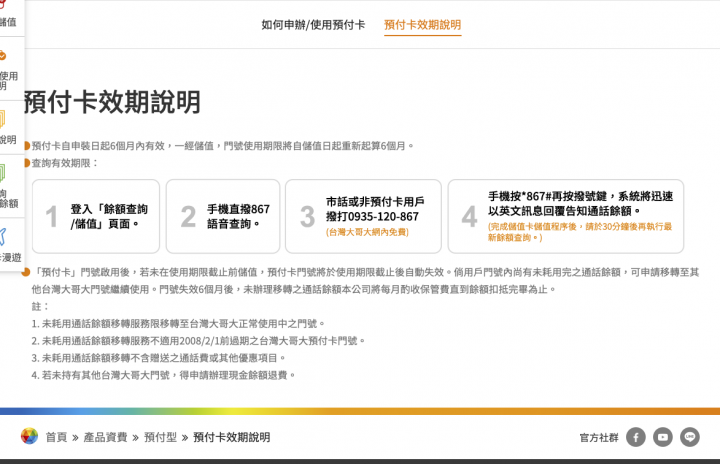Click card 2 手機直撥867語音查詢

tap(223, 216)
